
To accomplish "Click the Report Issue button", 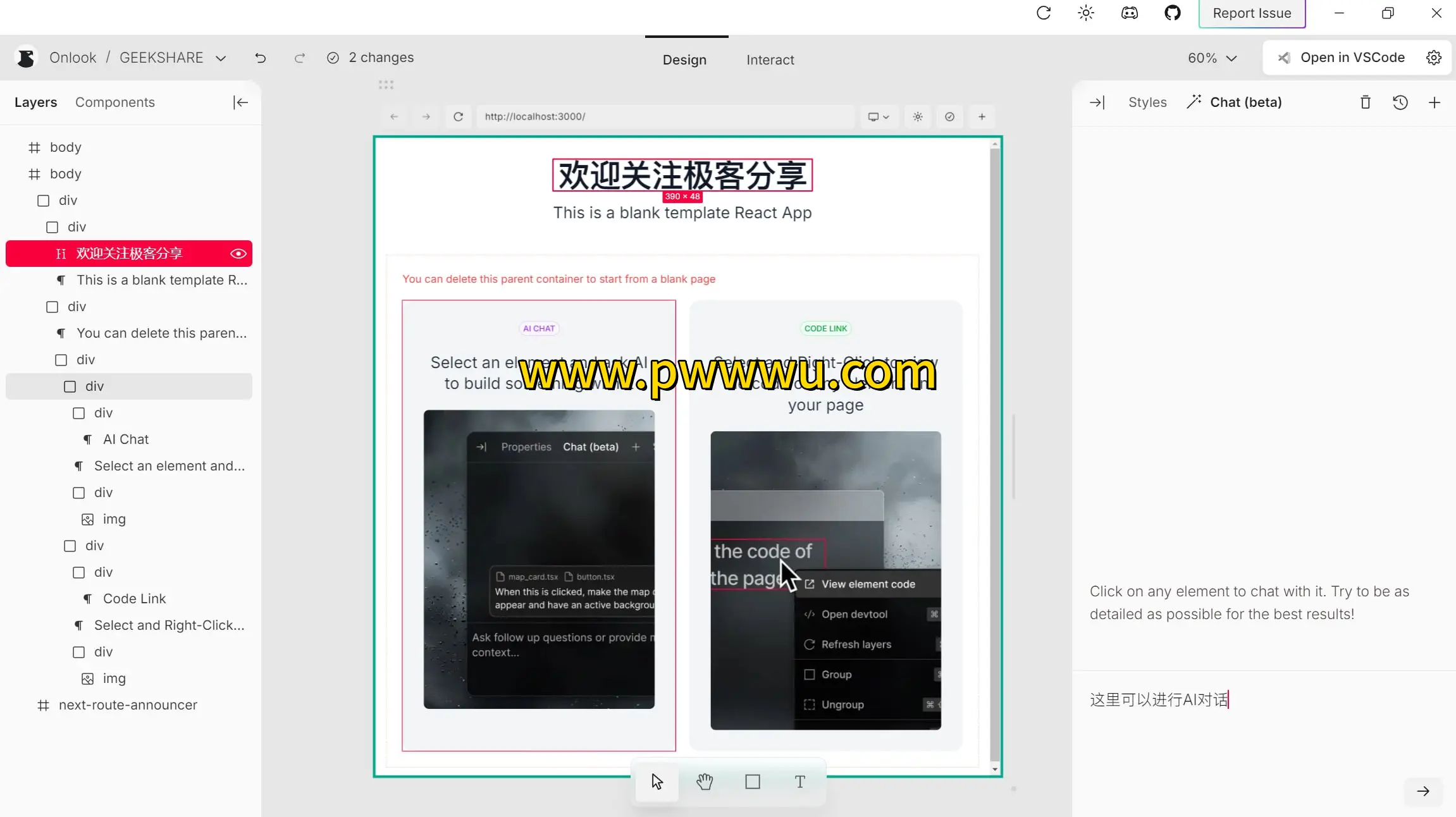I will [1252, 13].
